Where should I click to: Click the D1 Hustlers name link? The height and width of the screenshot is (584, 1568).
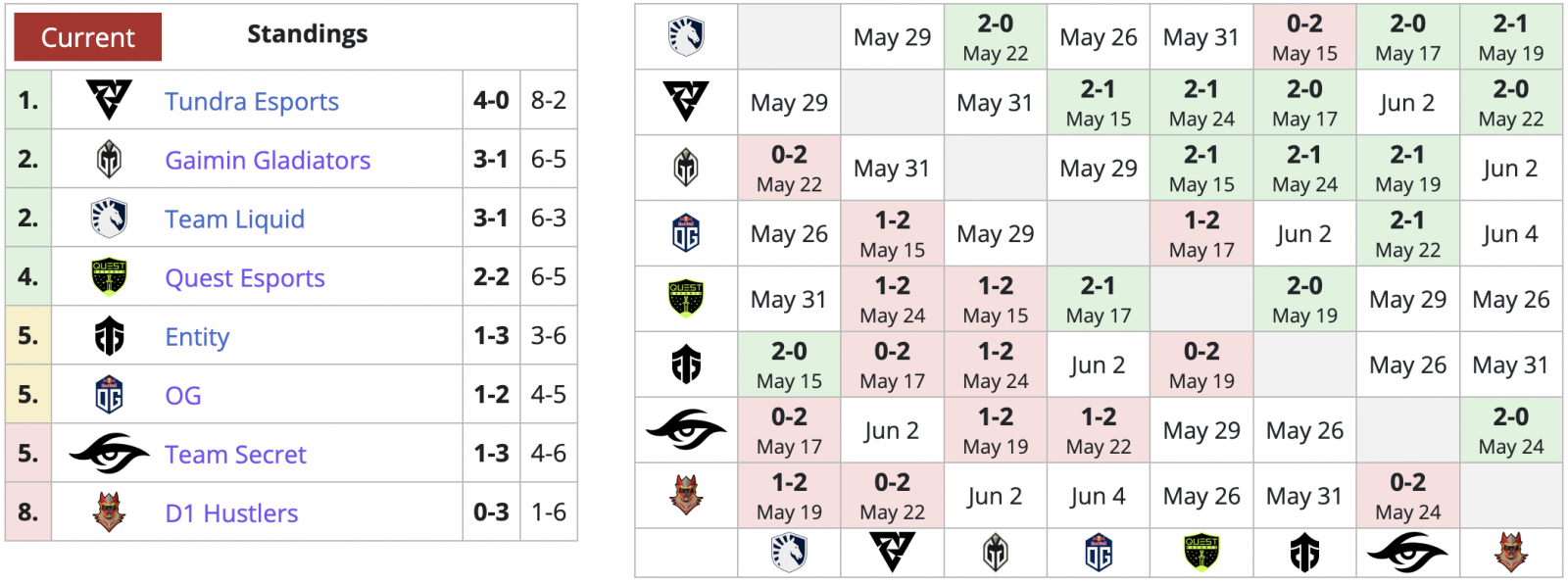[231, 513]
